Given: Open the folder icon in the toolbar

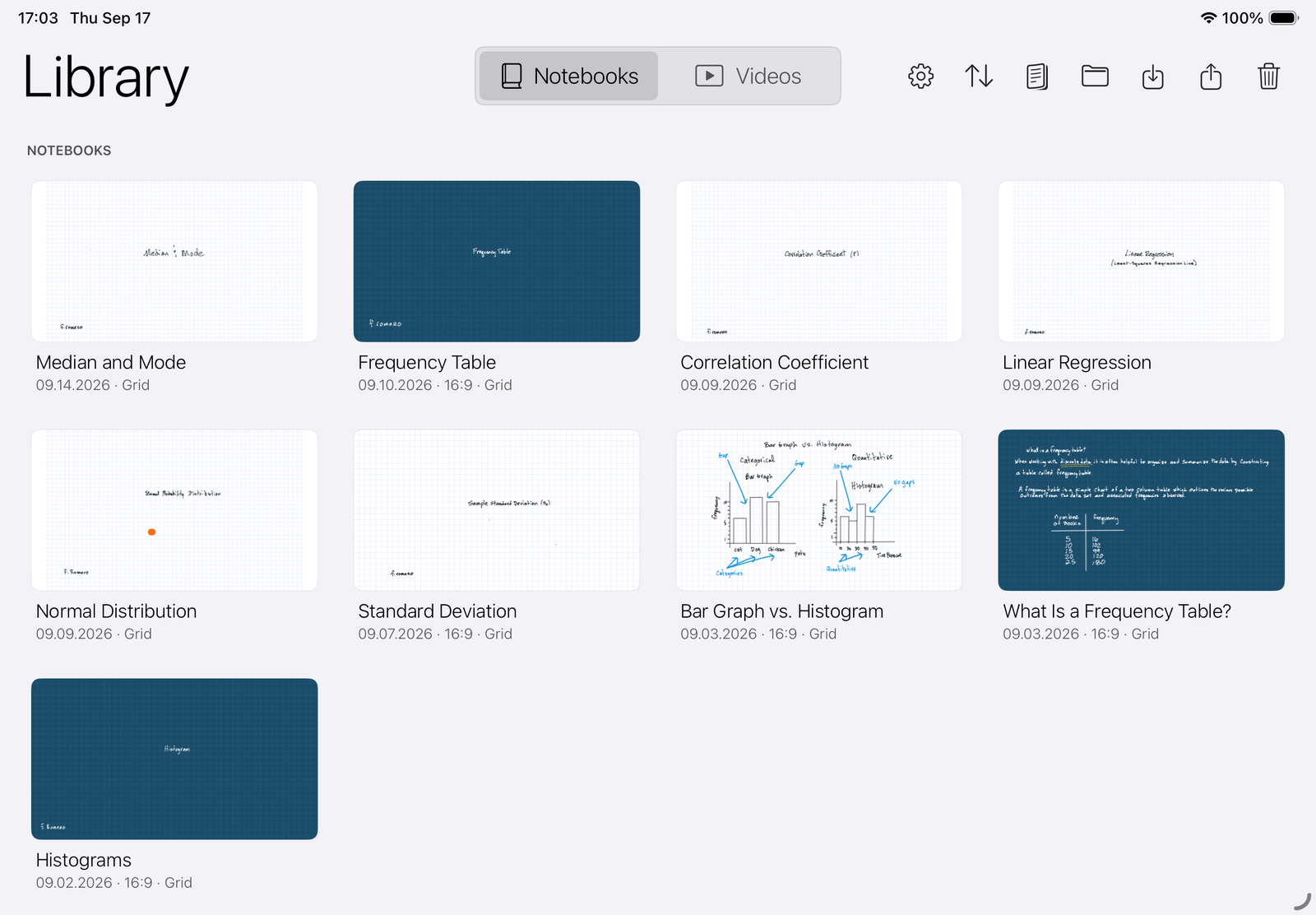Looking at the screenshot, I should coord(1095,77).
